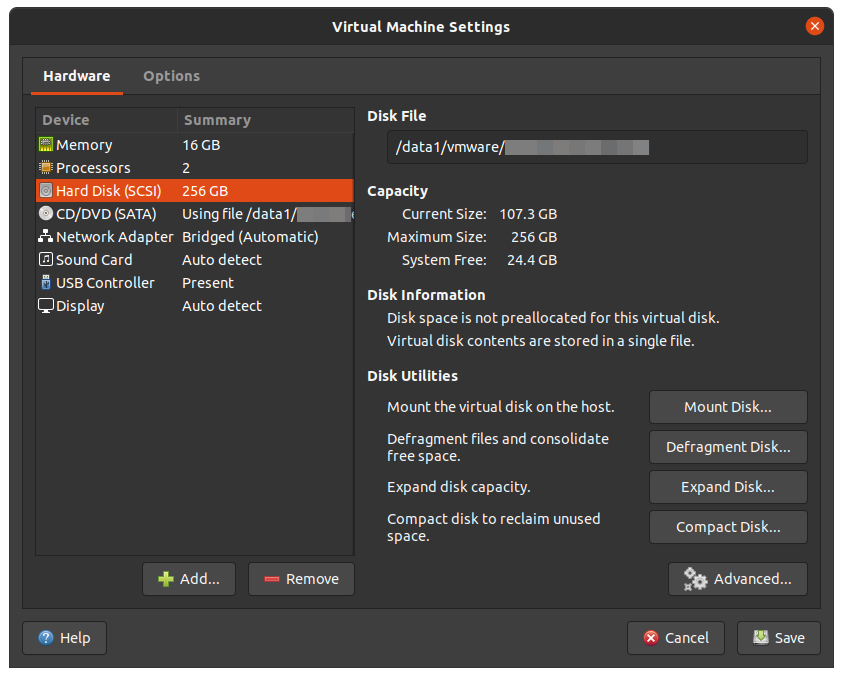Select the CD/DVD (SATA) disc icon
Viewport: 843px width, 677px height.
(x=46, y=213)
